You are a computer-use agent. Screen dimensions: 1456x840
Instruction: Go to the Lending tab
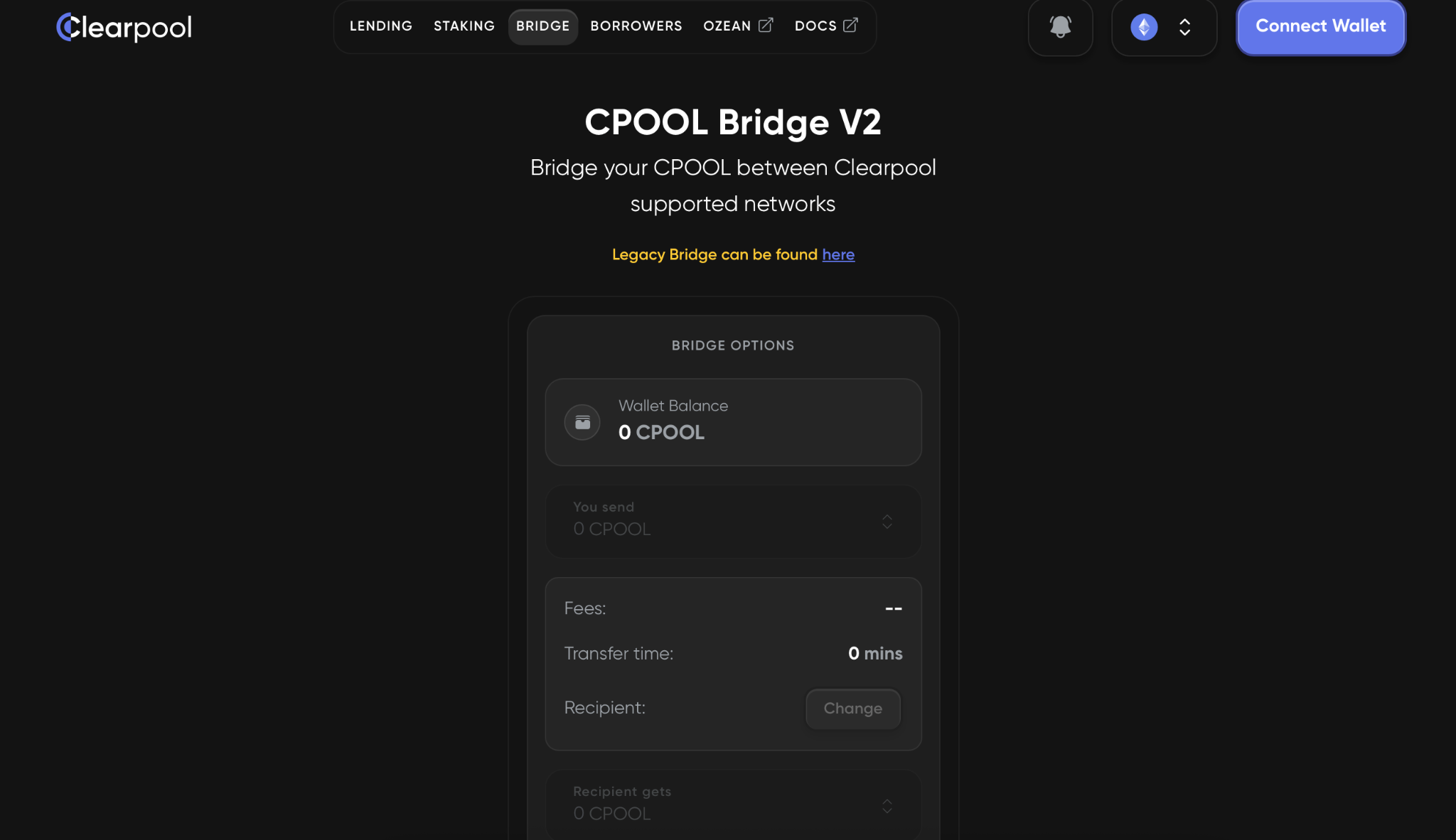pyautogui.click(x=381, y=26)
